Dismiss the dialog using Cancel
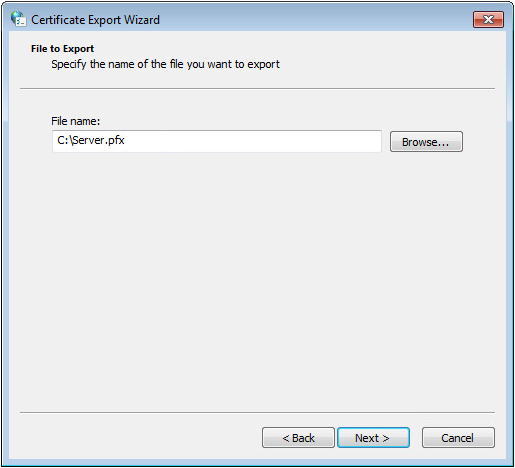Viewport: 515px width, 468px height. click(458, 437)
